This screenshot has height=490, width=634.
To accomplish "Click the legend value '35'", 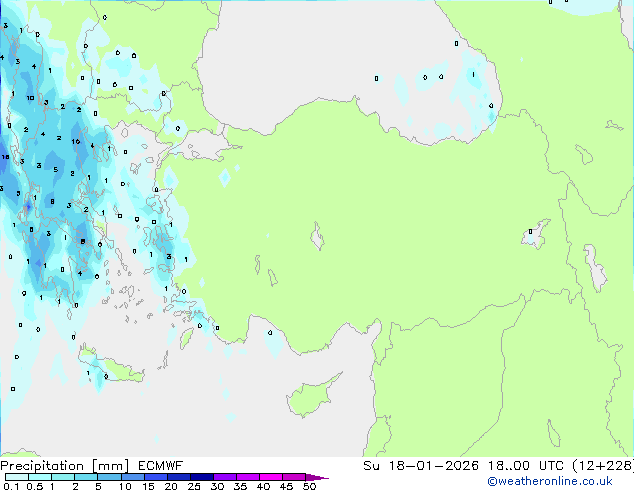I will (240, 486).
